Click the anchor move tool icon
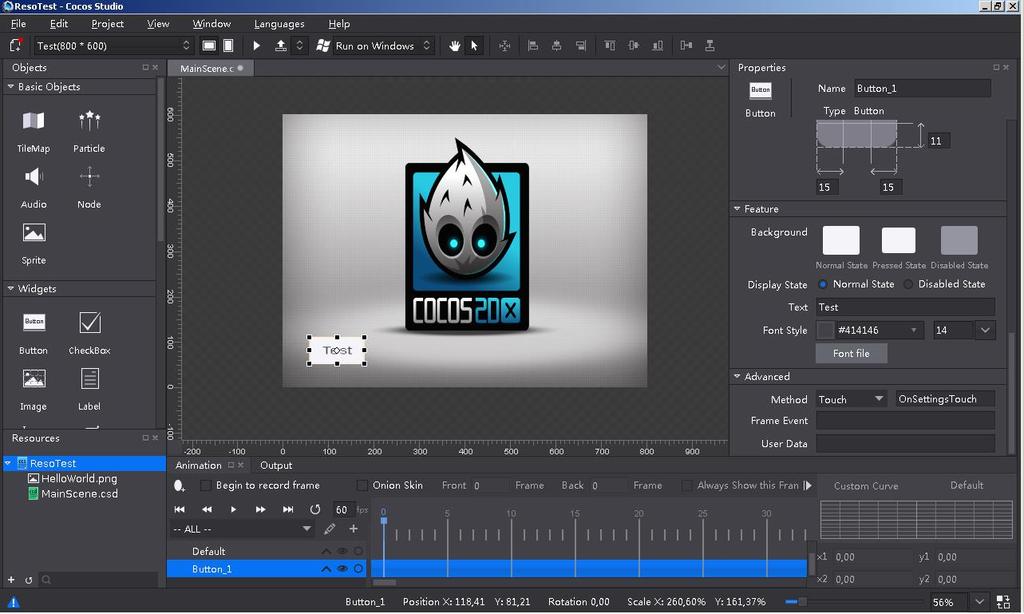1024x614 pixels. coord(505,46)
